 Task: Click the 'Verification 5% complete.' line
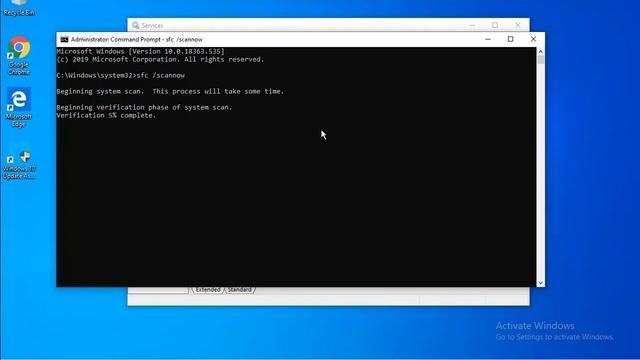click(x=106, y=116)
